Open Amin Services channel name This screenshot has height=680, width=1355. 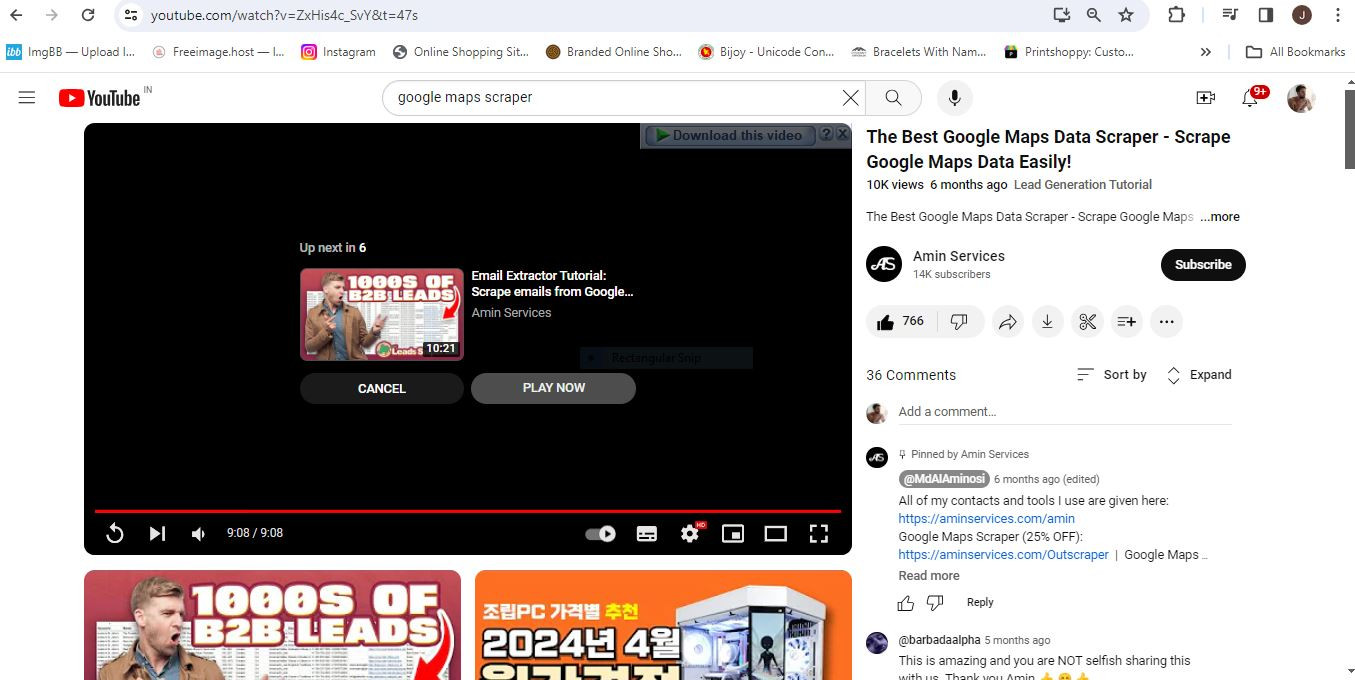click(958, 256)
